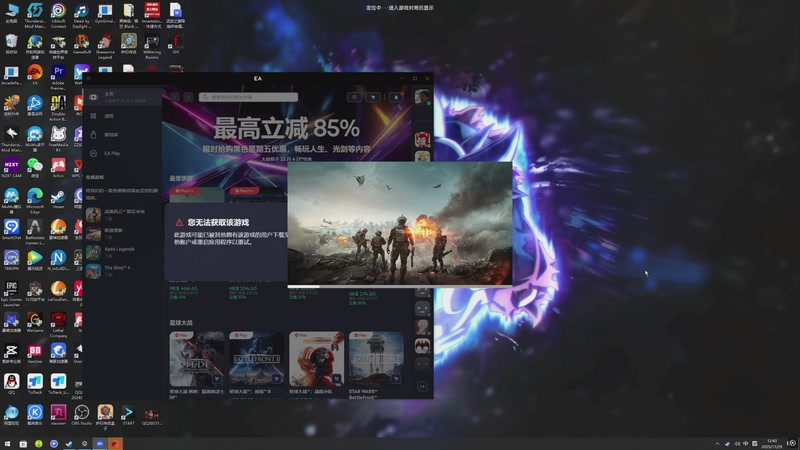This screenshot has width=800, height=450.
Task: Show hidden system tray icons
Action: click(x=717, y=444)
